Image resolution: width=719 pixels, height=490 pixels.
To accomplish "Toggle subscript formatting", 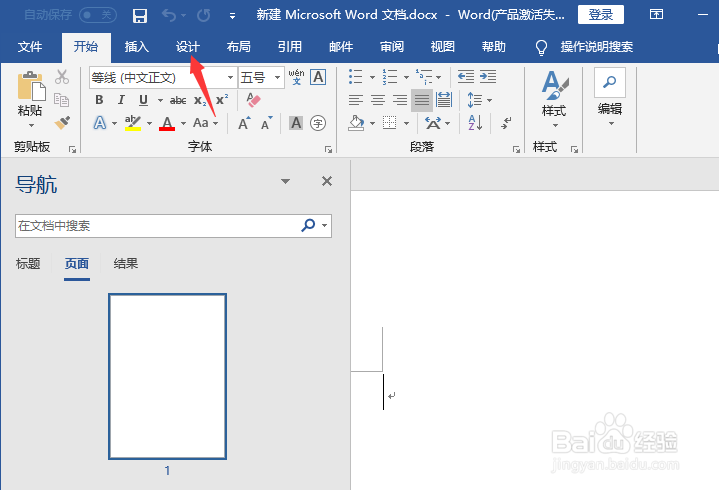I will (200, 100).
